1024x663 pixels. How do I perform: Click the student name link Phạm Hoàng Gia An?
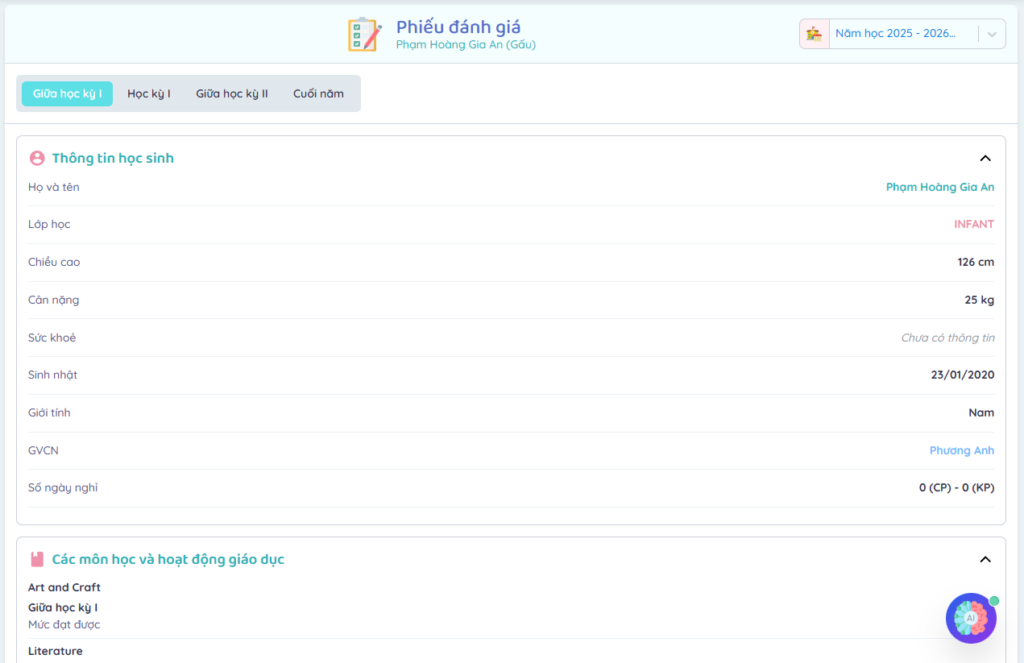940,187
